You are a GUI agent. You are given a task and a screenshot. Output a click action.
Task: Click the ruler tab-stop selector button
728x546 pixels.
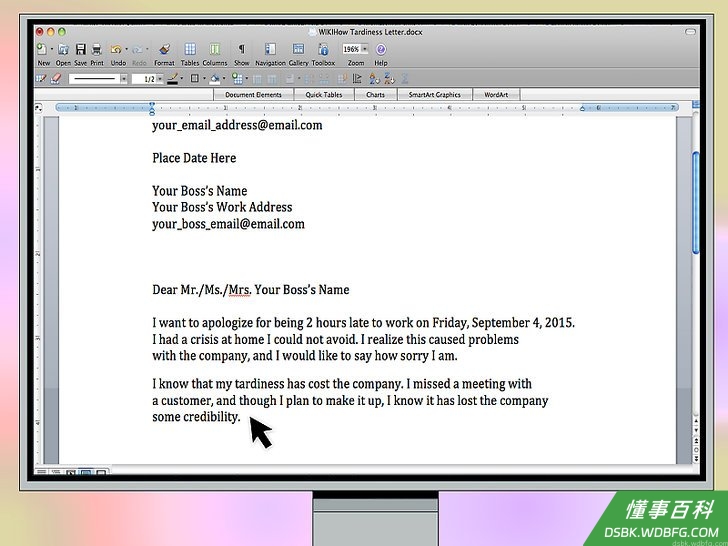coord(38,108)
